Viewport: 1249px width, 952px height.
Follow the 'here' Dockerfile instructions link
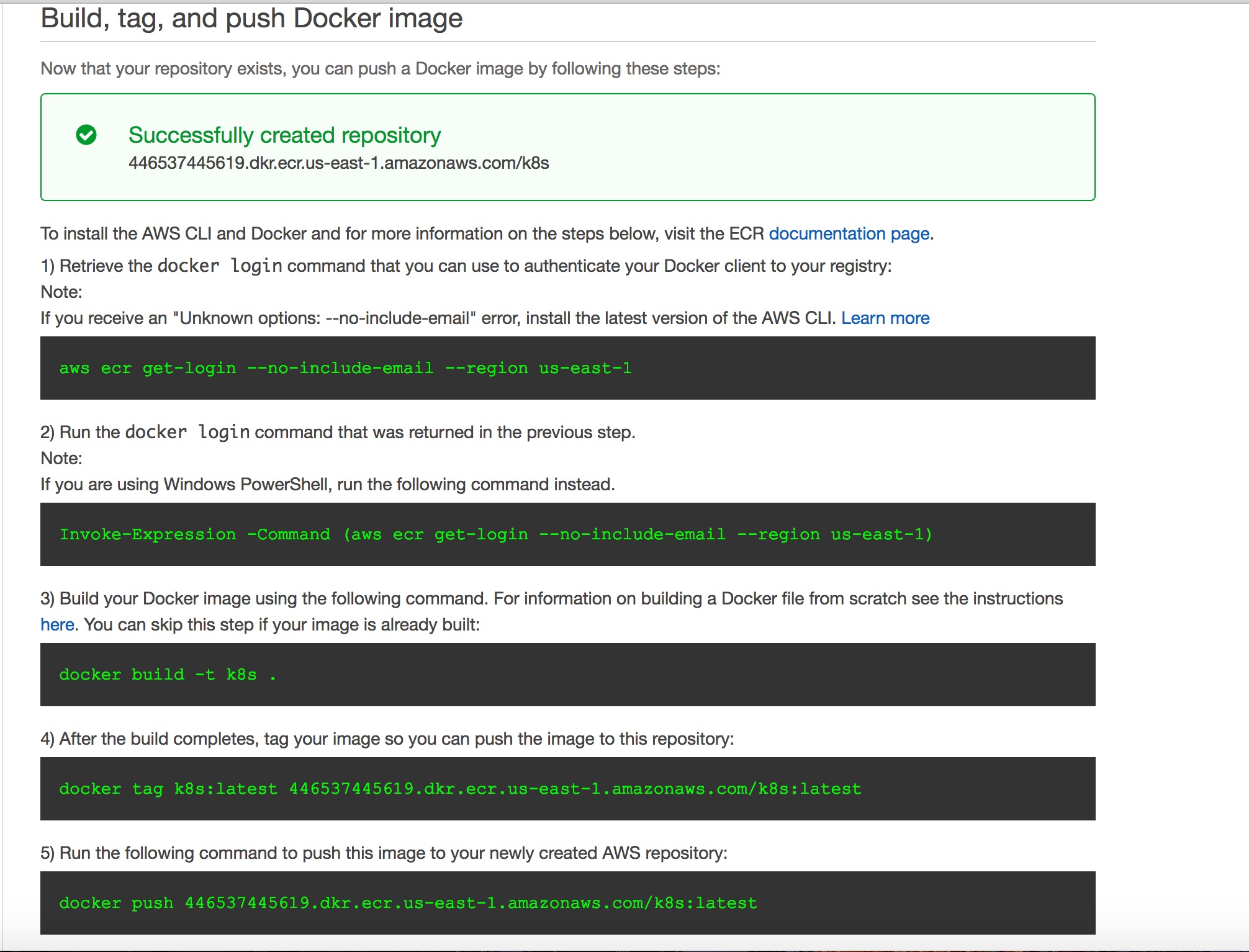(57, 624)
